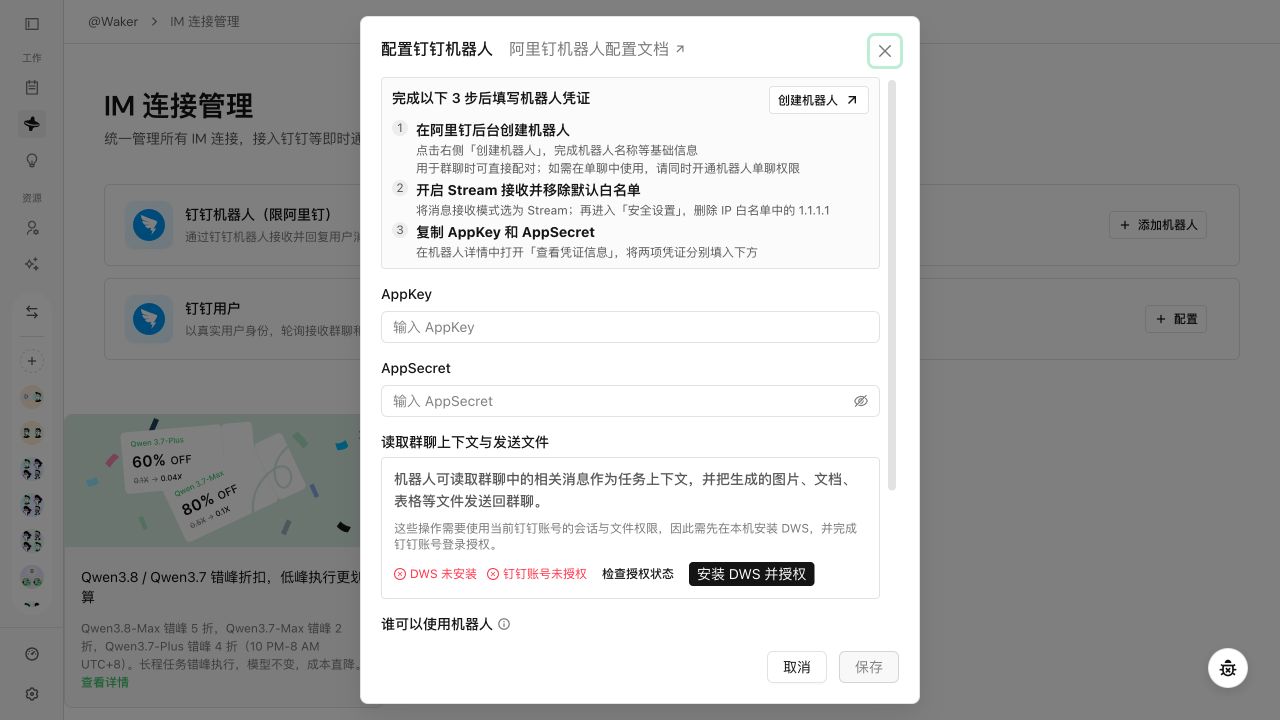Click the 取消 button
Viewport: 1280px width, 720px height.
(x=796, y=667)
